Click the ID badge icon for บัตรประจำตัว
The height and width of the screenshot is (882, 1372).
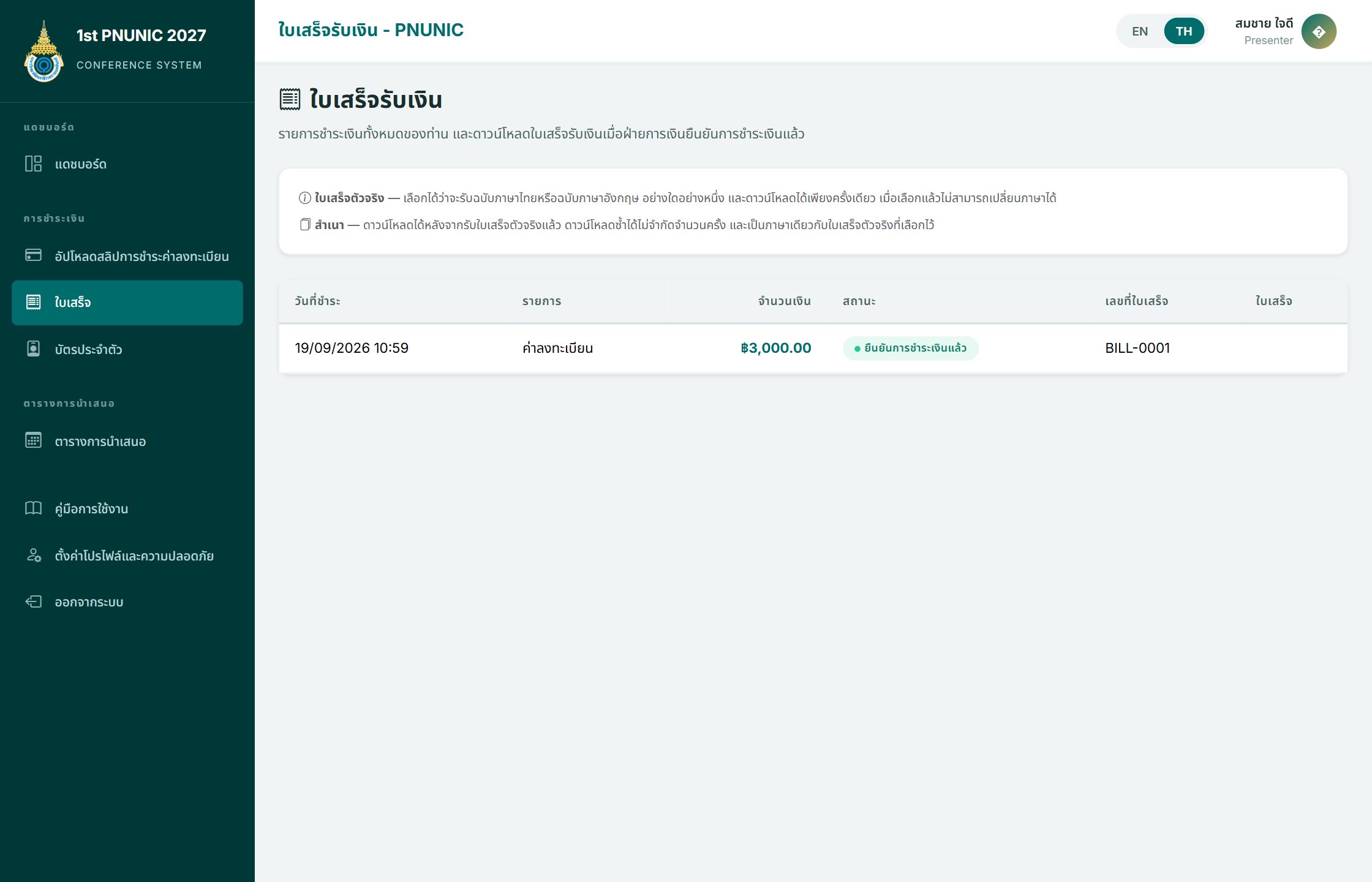[x=33, y=349]
